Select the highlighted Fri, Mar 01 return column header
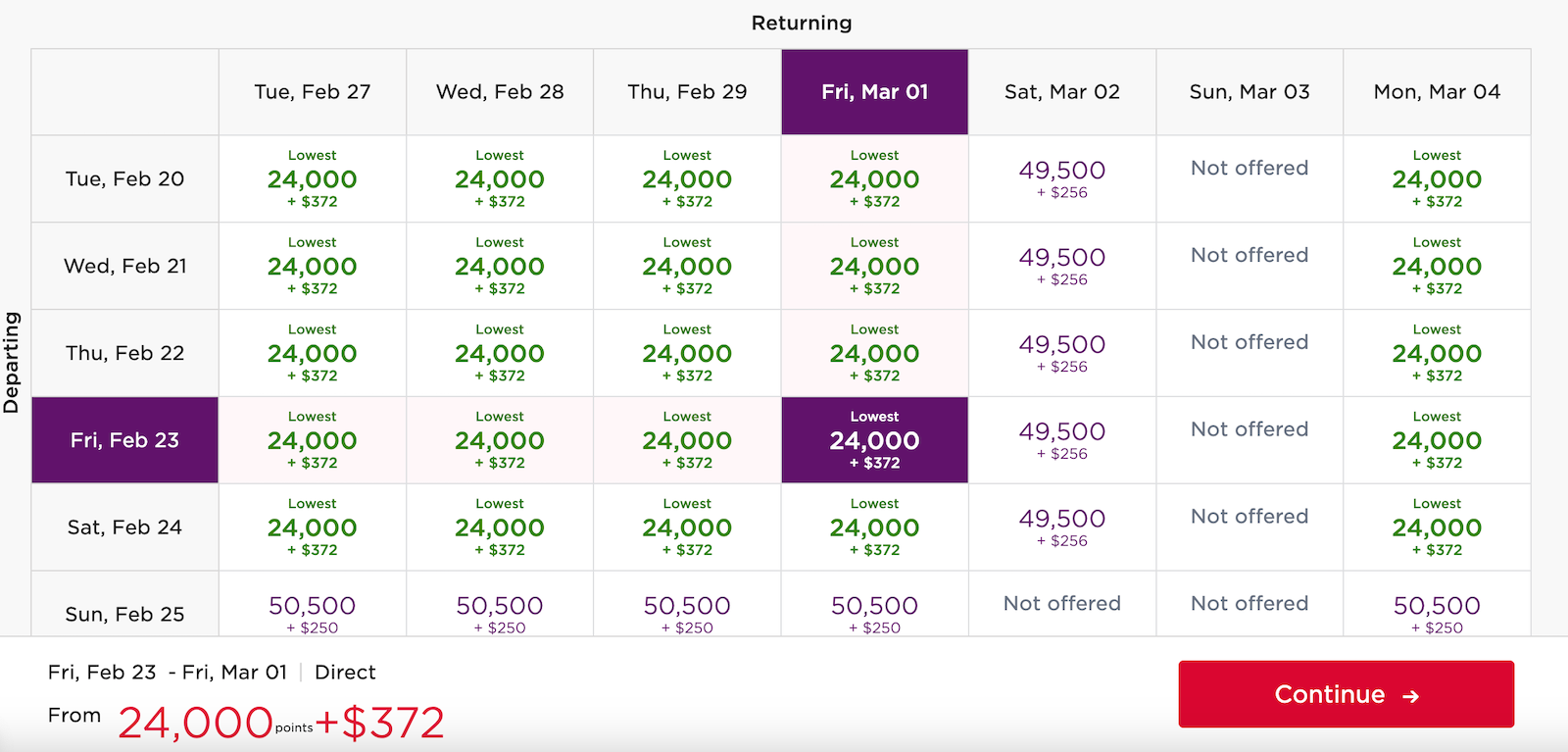Image resolution: width=1568 pixels, height=752 pixels. click(x=873, y=91)
